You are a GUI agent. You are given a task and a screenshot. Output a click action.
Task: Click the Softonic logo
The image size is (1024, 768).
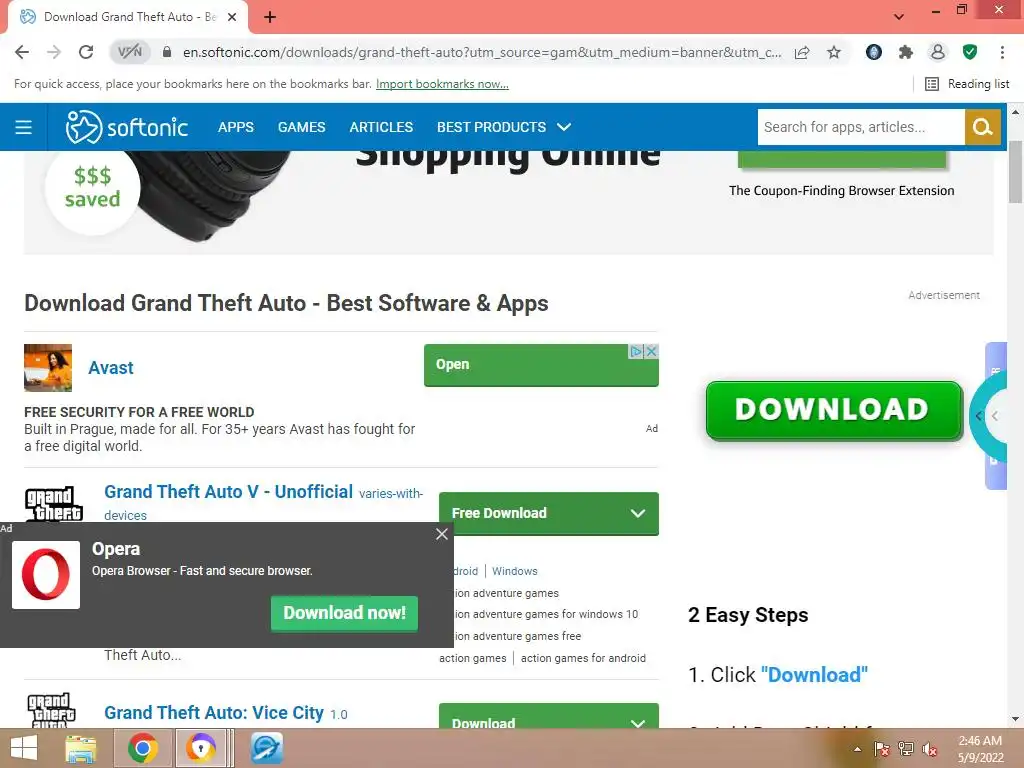(127, 127)
